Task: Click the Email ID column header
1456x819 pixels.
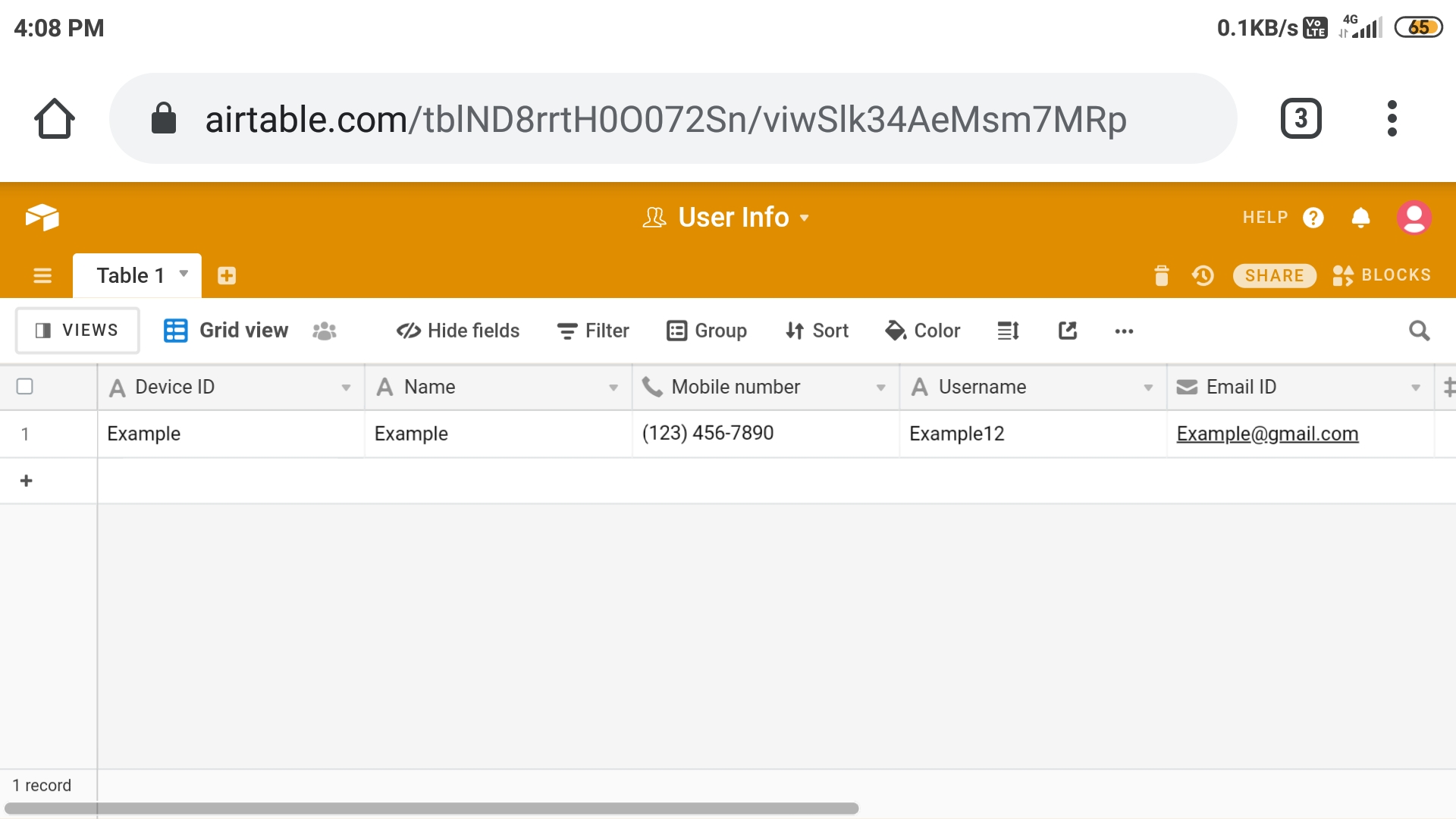Action: tap(1301, 388)
